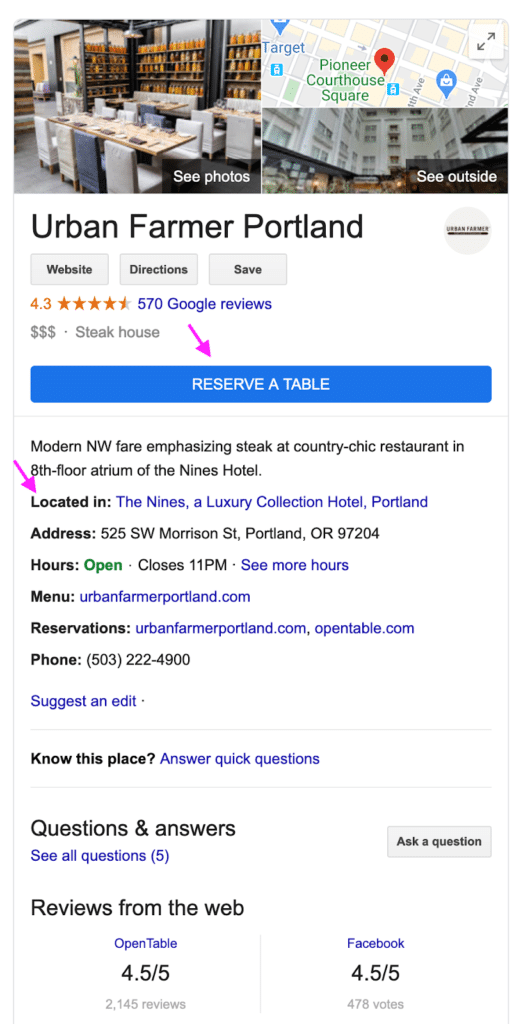Open opentable.com reservations link
521x1024 pixels.
click(x=364, y=628)
